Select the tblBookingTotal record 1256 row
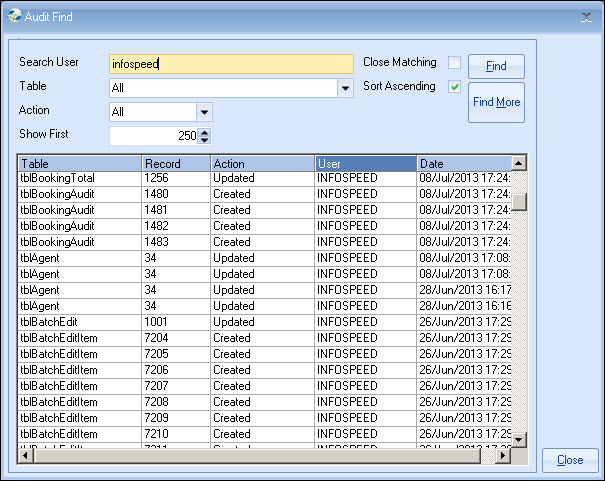 (x=200, y=178)
